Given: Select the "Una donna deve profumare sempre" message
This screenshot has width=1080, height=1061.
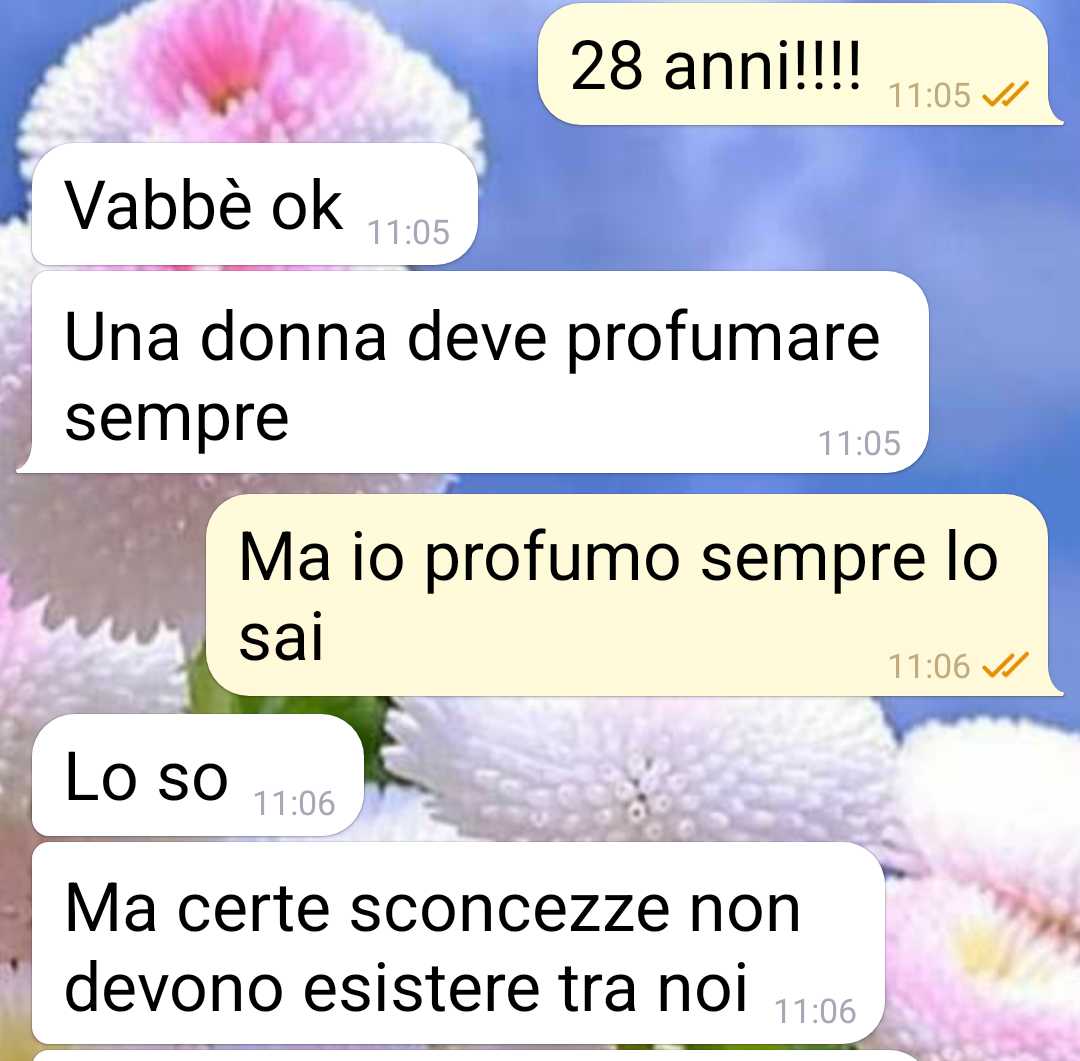Looking at the screenshot, I should pyautogui.click(x=472, y=372).
